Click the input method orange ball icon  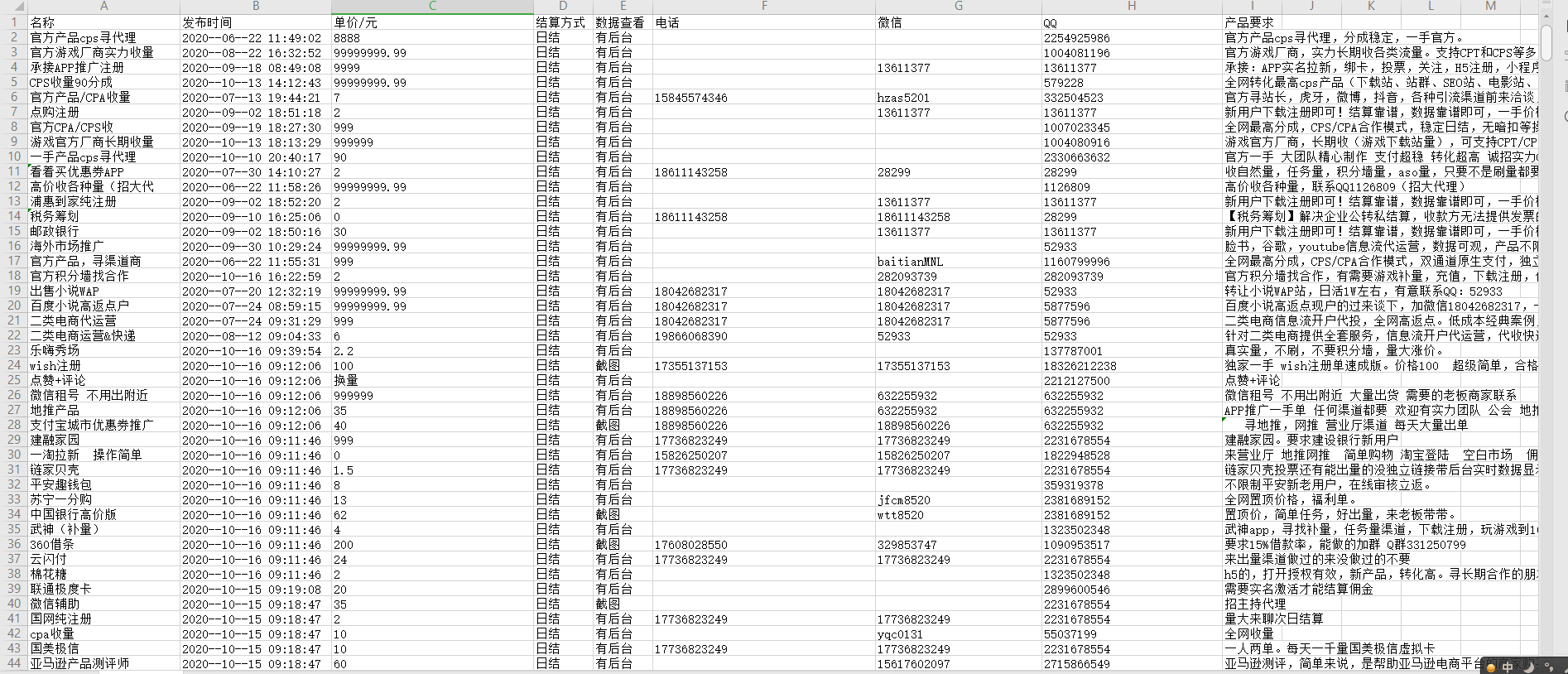(1491, 667)
